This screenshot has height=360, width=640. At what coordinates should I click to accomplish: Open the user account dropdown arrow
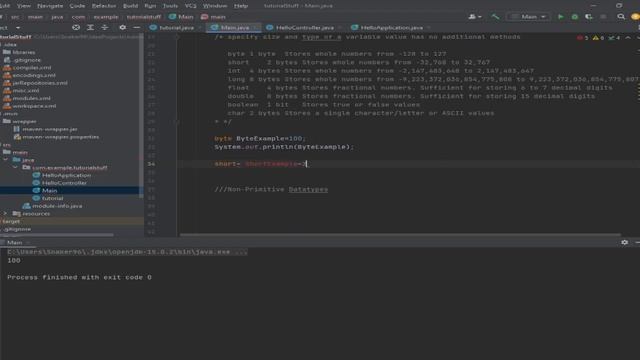tap(480, 17)
